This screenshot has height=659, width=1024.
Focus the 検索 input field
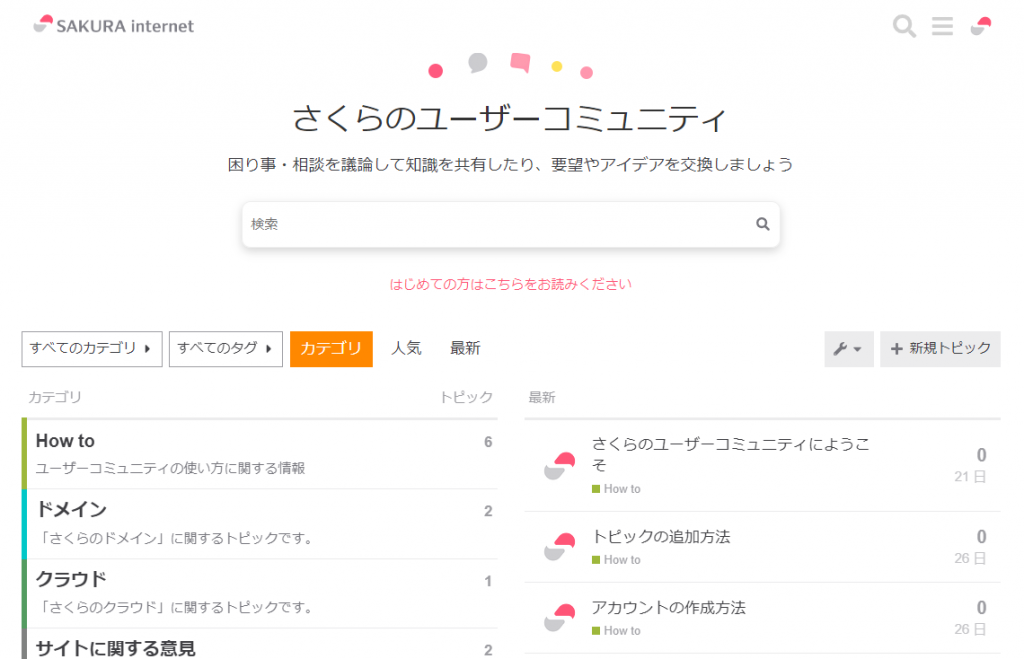[x=495, y=224]
